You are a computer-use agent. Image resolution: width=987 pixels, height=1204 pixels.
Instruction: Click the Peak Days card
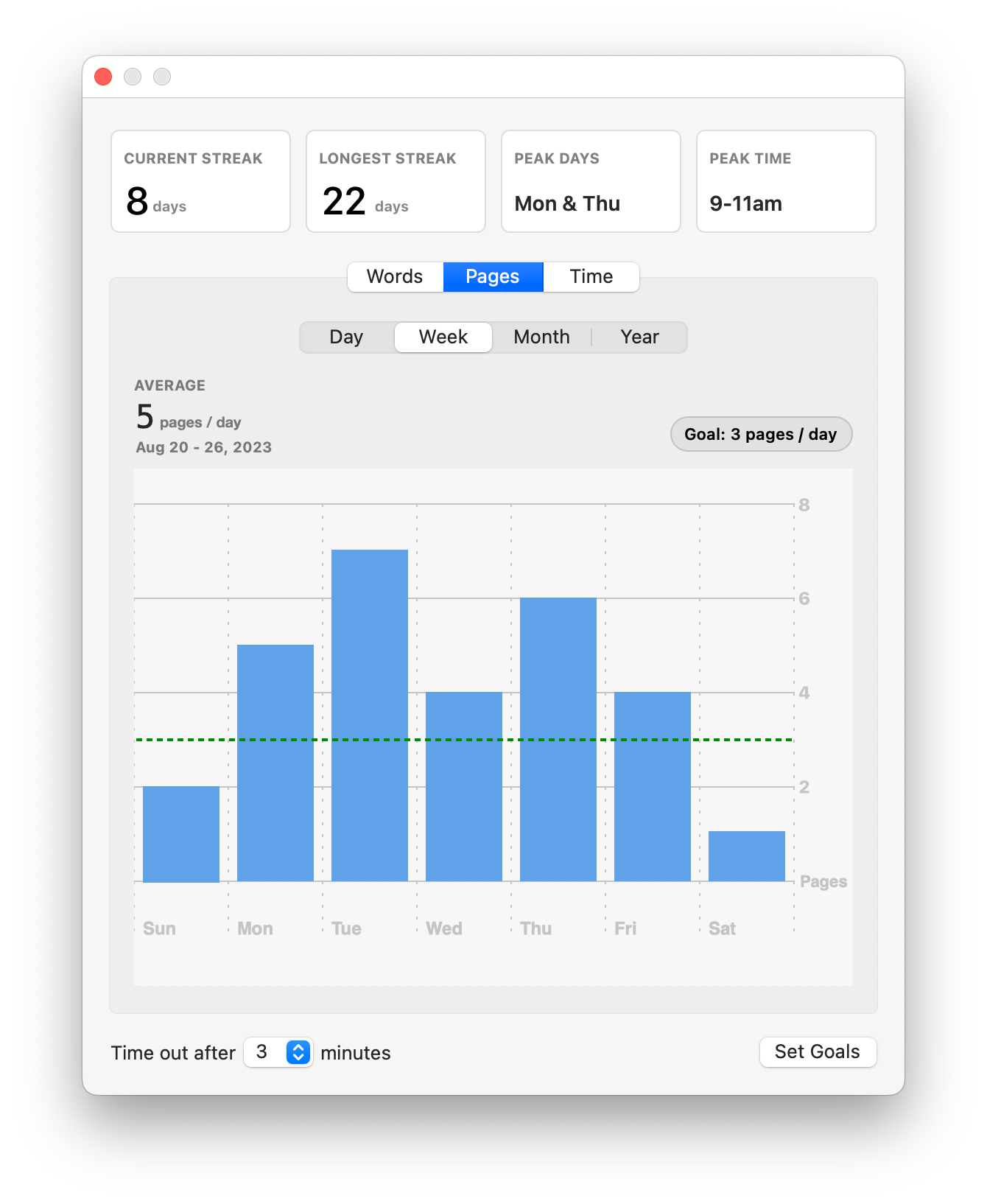pyautogui.click(x=591, y=181)
